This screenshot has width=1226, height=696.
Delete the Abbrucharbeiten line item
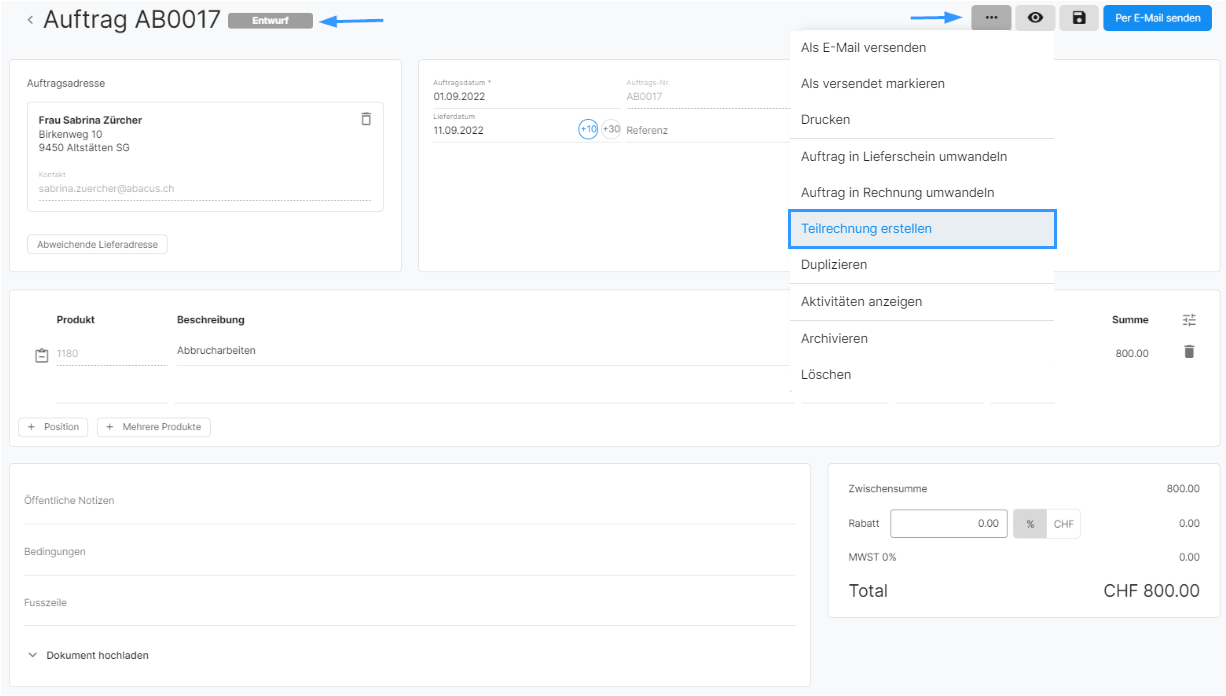coord(1189,352)
